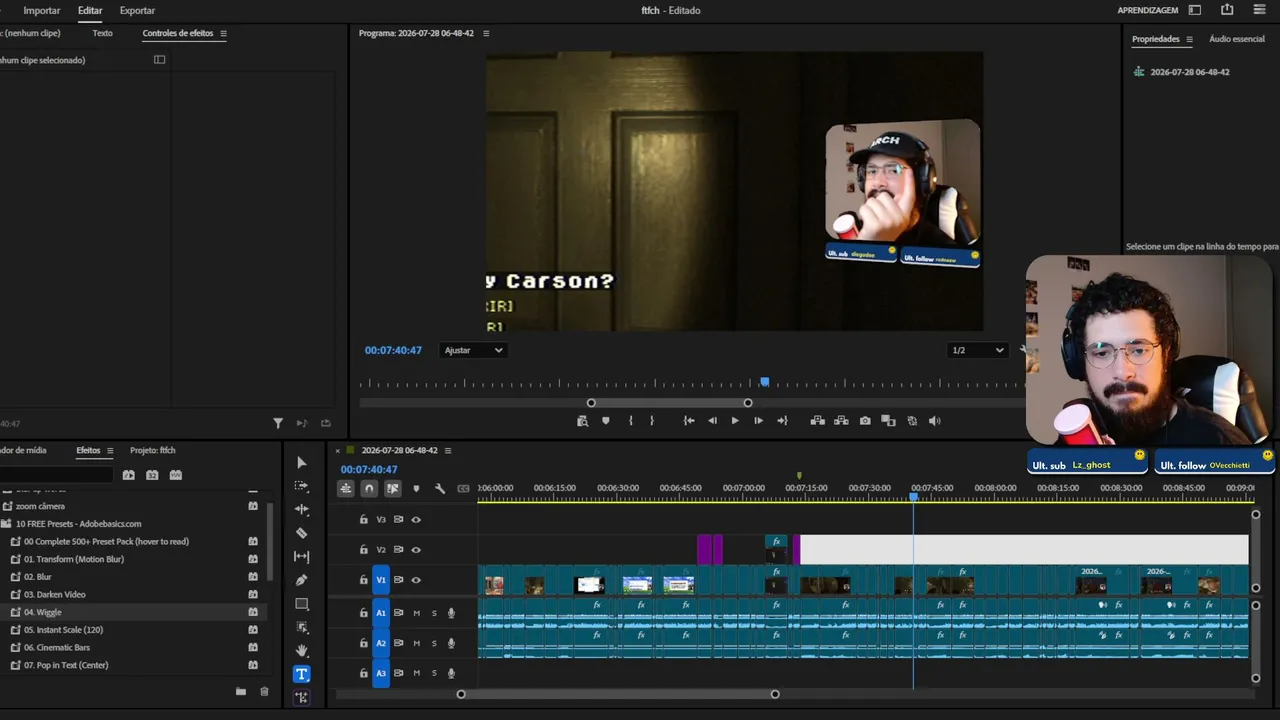Select the Selection arrow tool
The image size is (1280, 720).
click(301, 462)
